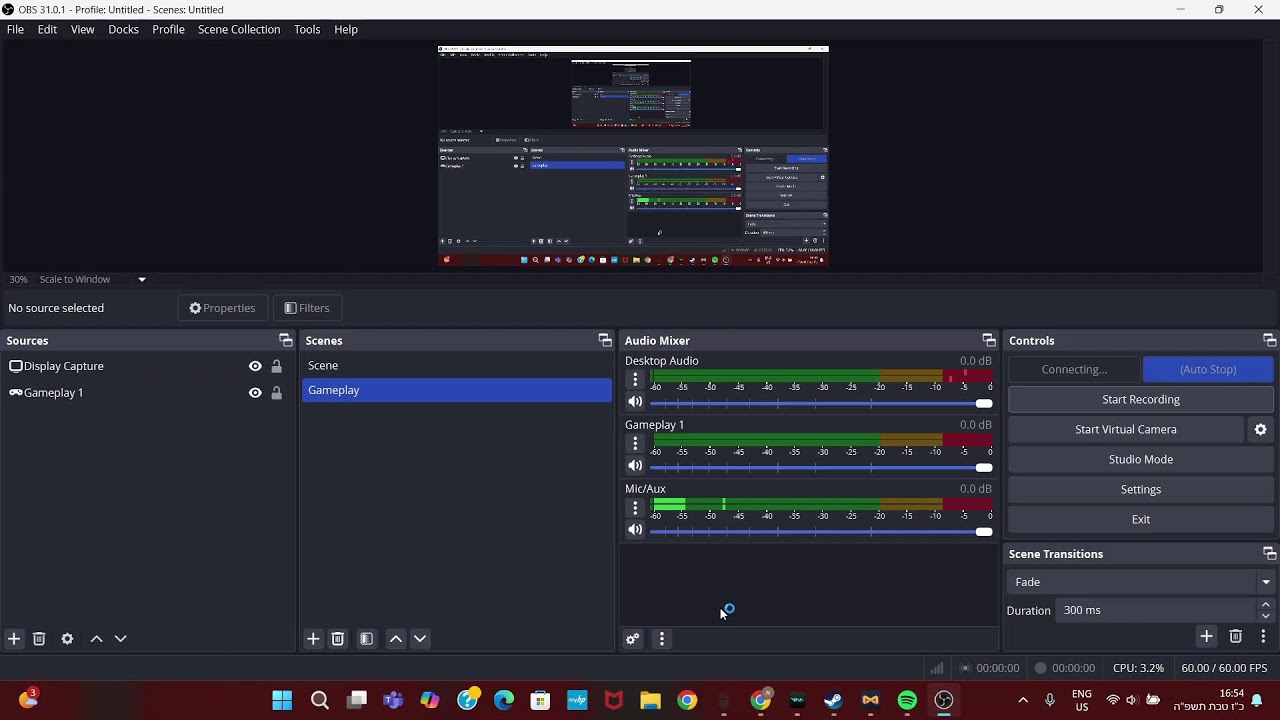Hide the Gameplay 1 source
This screenshot has width=1280, height=720.
pos(255,393)
